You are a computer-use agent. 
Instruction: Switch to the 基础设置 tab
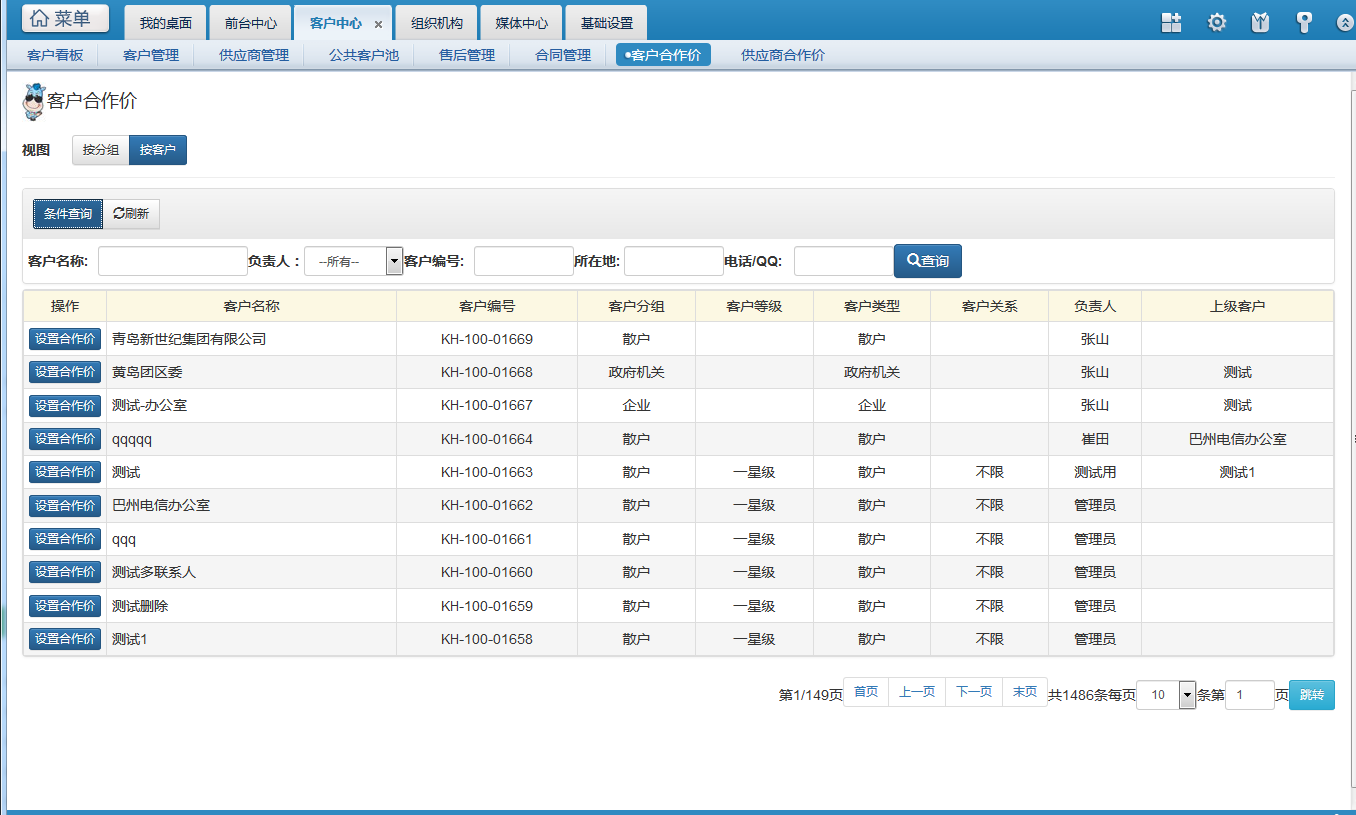click(607, 23)
